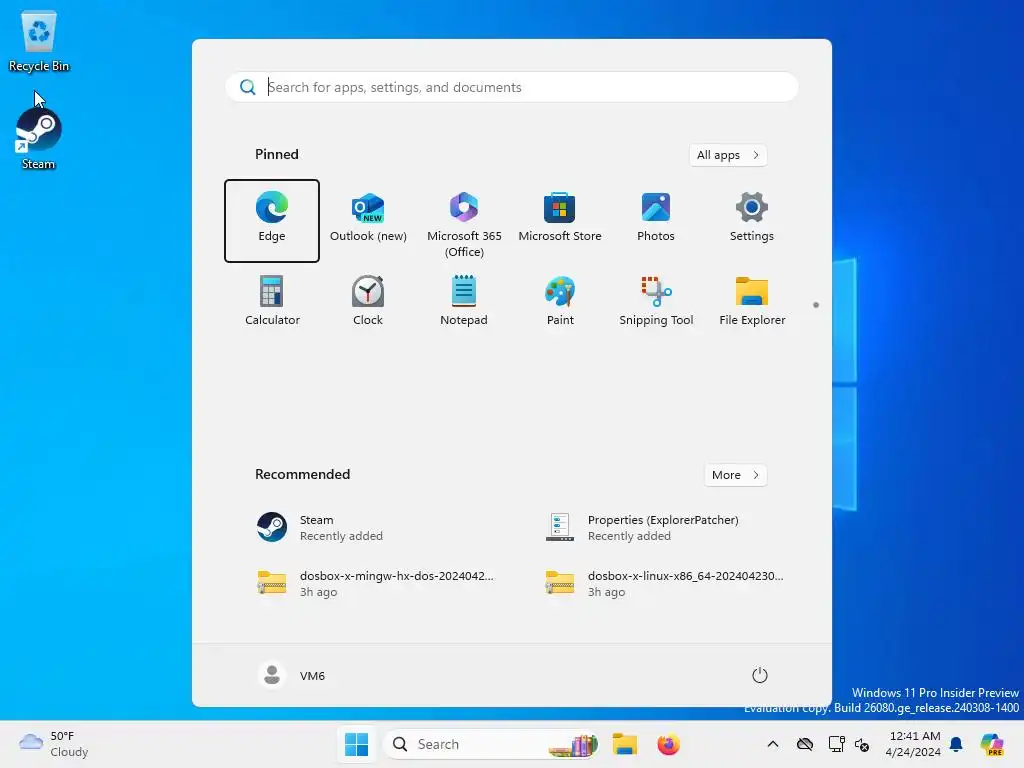Show More recommended items
The image size is (1024, 768).
tap(735, 475)
